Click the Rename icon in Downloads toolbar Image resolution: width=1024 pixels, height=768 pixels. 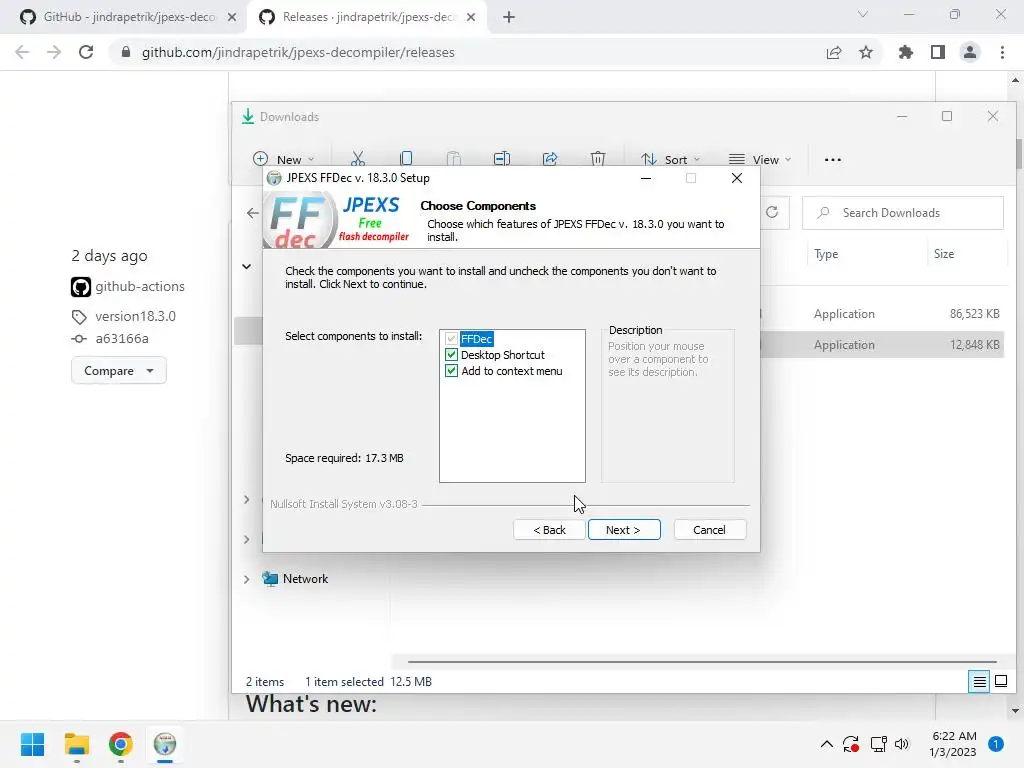click(502, 159)
